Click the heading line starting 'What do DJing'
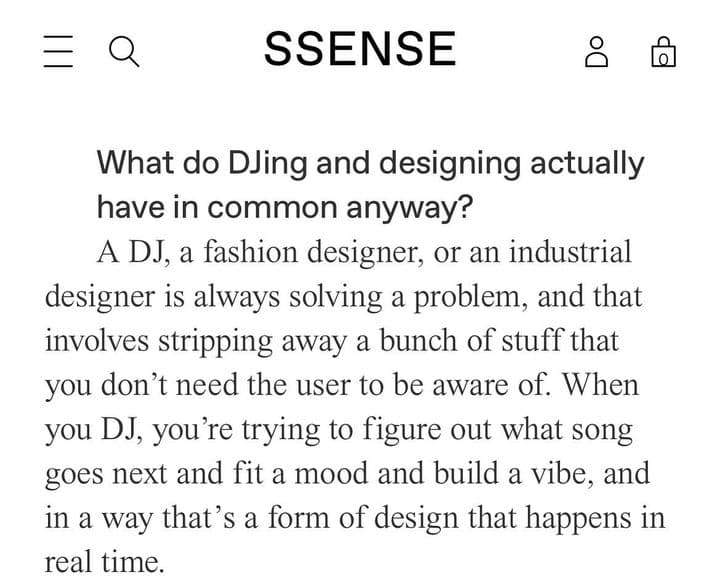This screenshot has height=588, width=720. point(370,163)
